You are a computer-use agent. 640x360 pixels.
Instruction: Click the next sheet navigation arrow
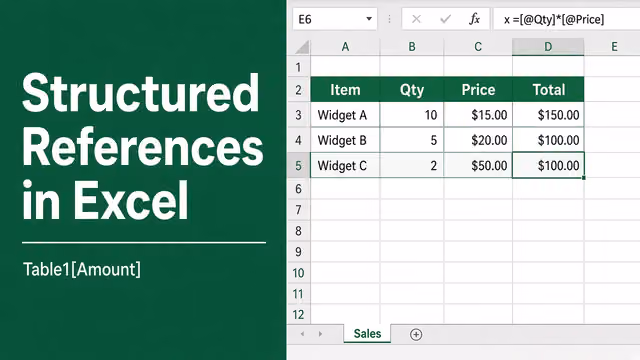[x=320, y=334]
